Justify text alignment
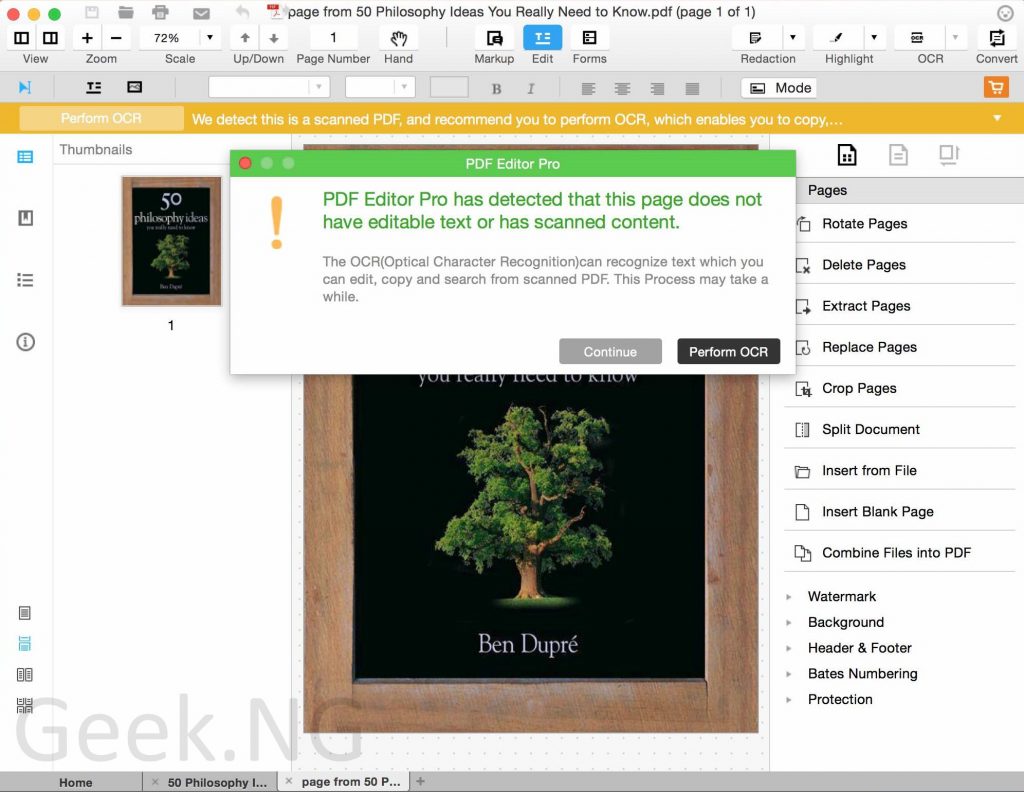 pos(692,89)
